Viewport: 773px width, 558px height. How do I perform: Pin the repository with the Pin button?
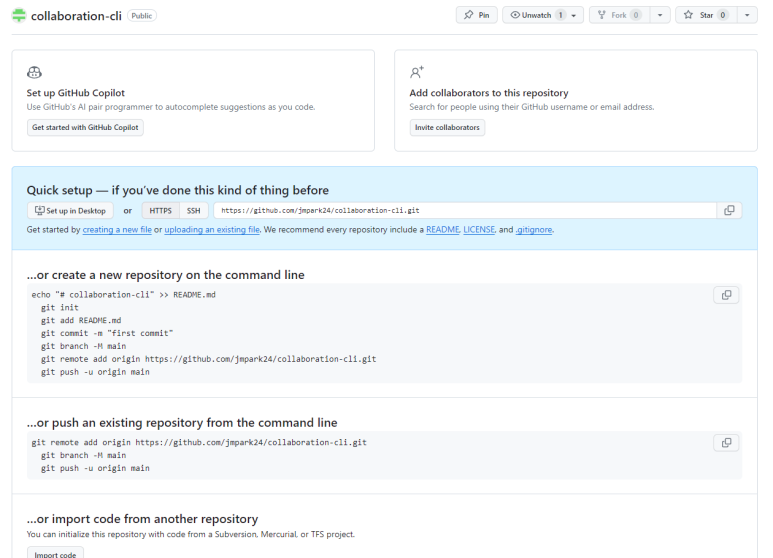tap(476, 16)
